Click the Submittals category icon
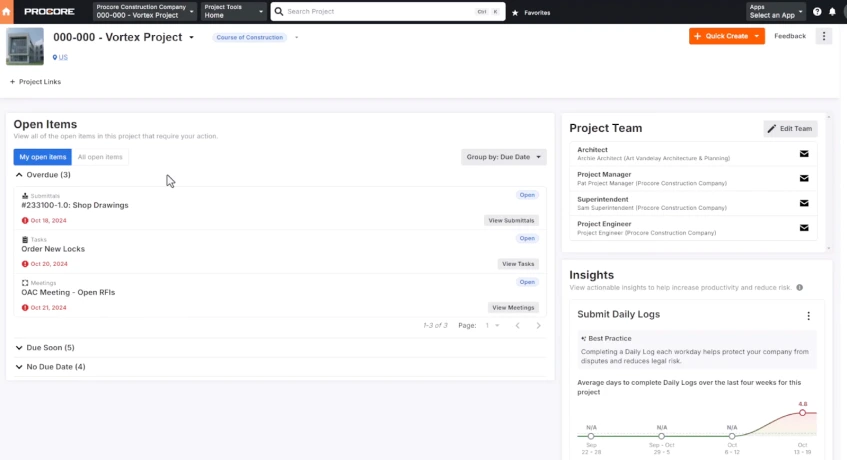The image size is (847, 460). tap(25, 196)
